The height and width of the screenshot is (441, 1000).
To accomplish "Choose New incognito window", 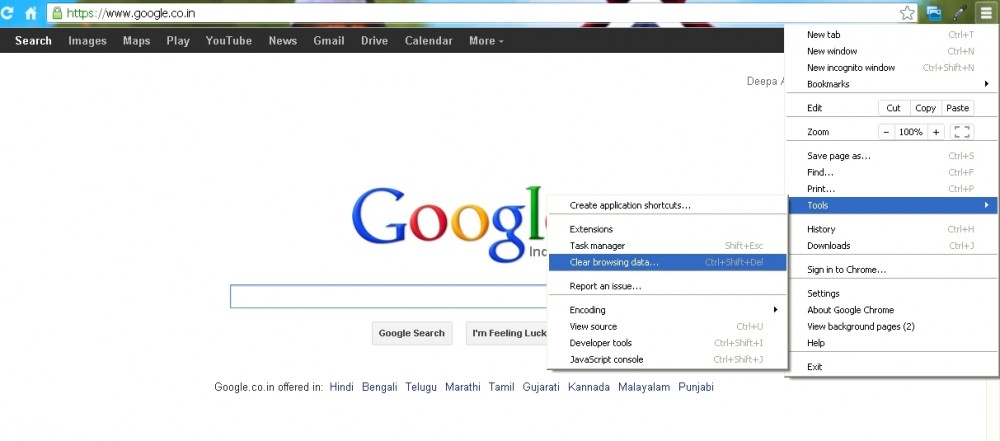I will pyautogui.click(x=851, y=68).
